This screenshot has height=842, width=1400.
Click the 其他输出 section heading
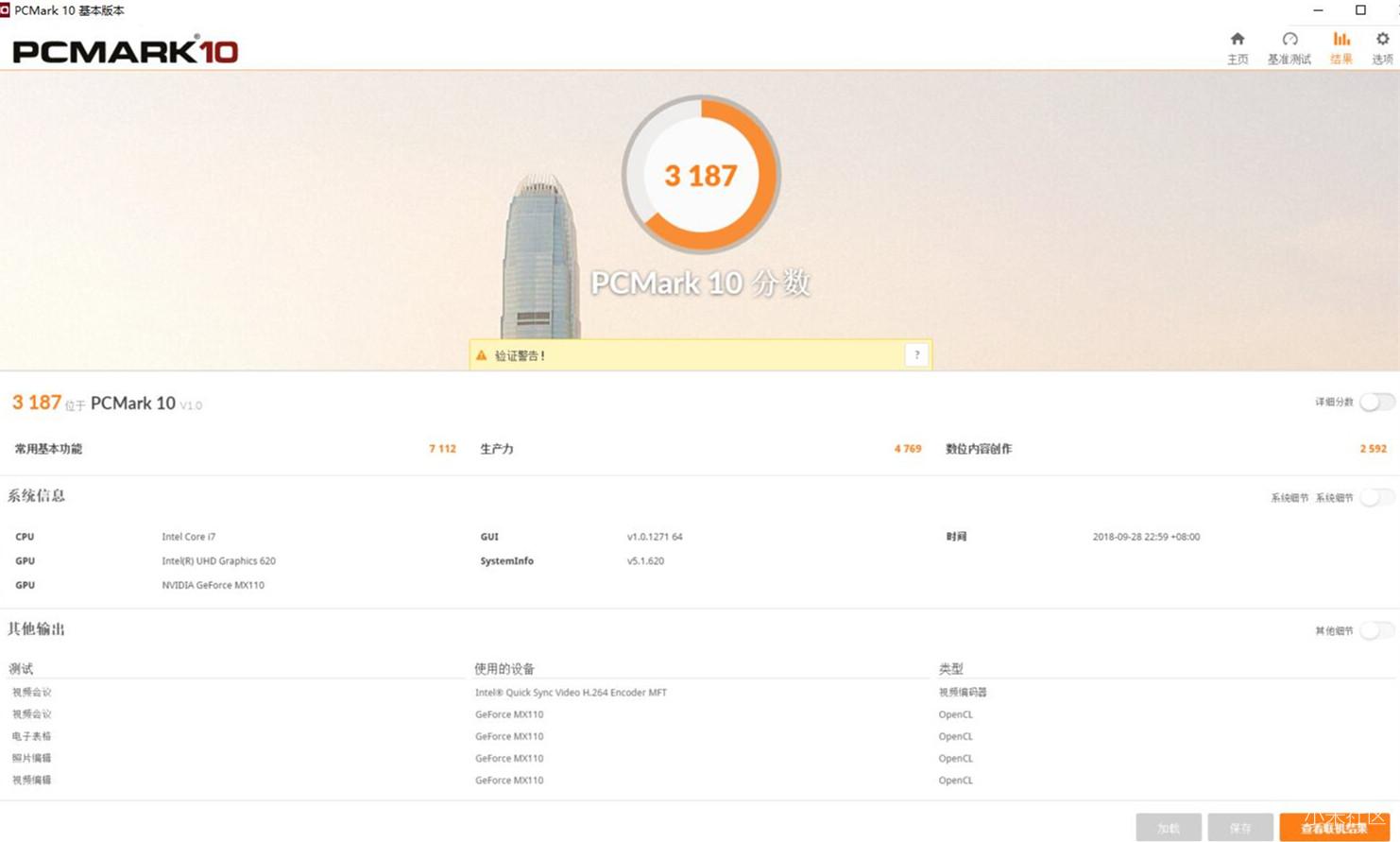pyautogui.click(x=37, y=629)
